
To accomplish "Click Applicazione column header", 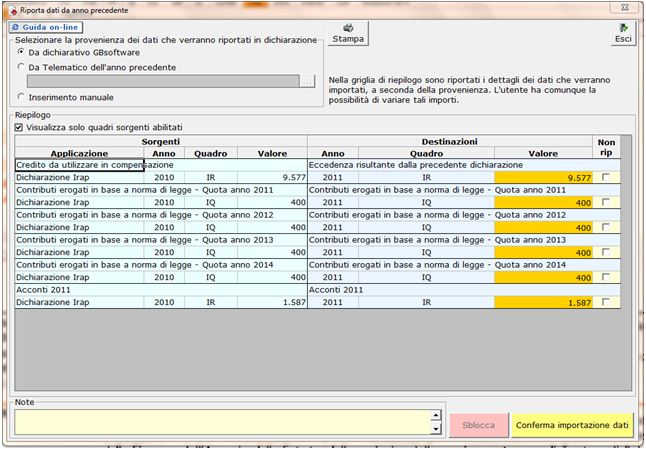I will (80, 153).
